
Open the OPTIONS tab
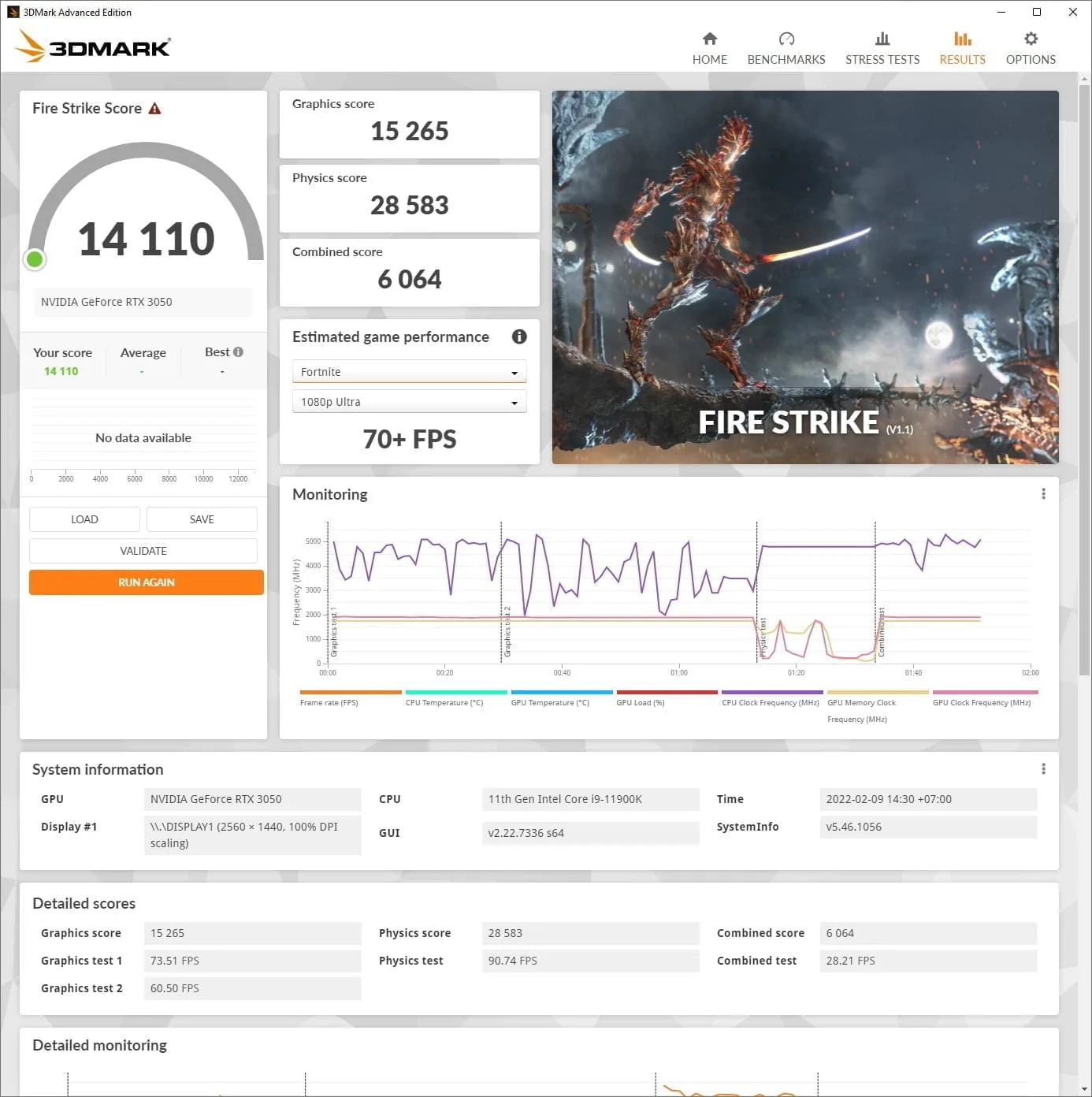(1031, 49)
